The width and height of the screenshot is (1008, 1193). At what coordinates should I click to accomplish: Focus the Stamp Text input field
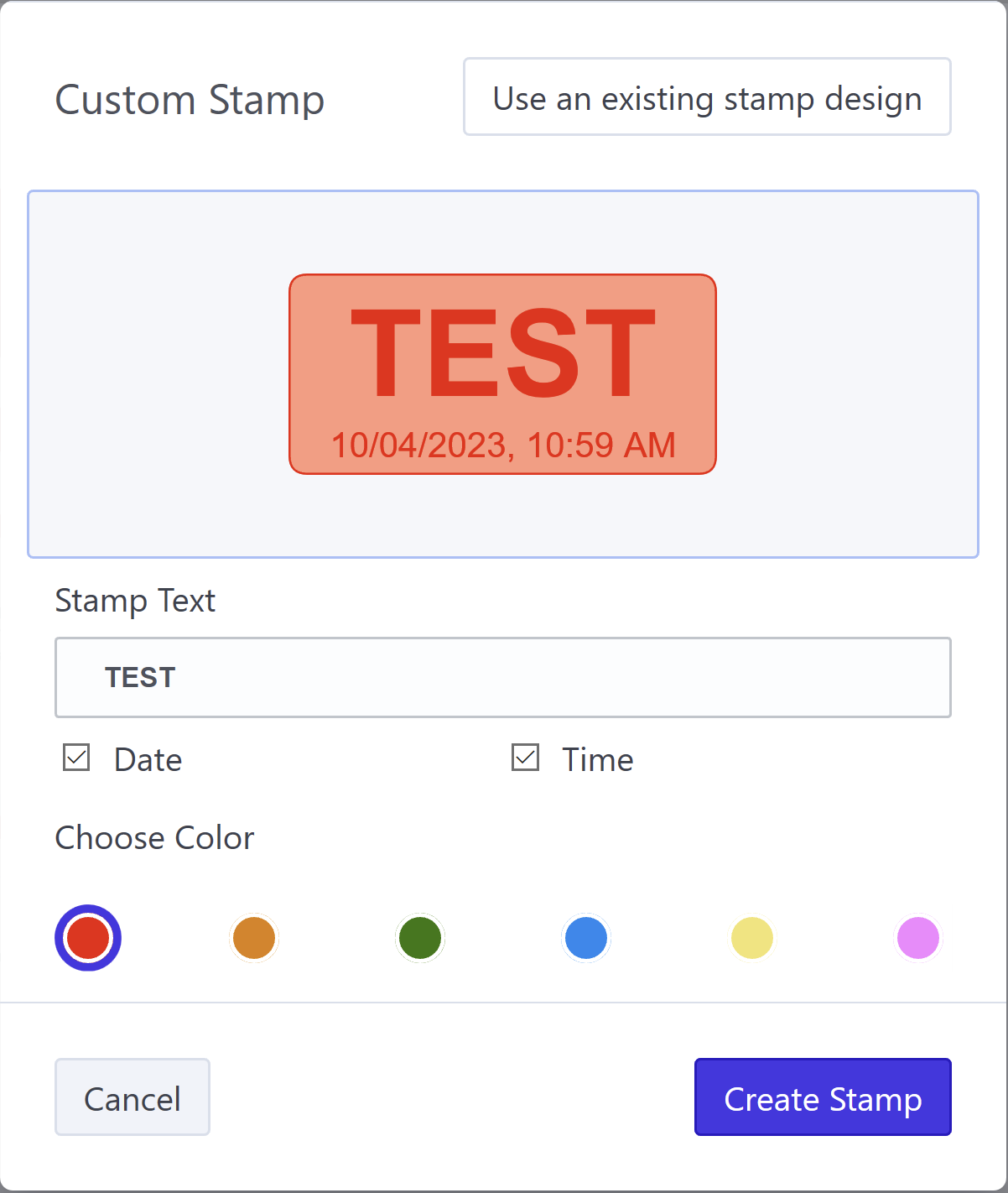coord(503,678)
